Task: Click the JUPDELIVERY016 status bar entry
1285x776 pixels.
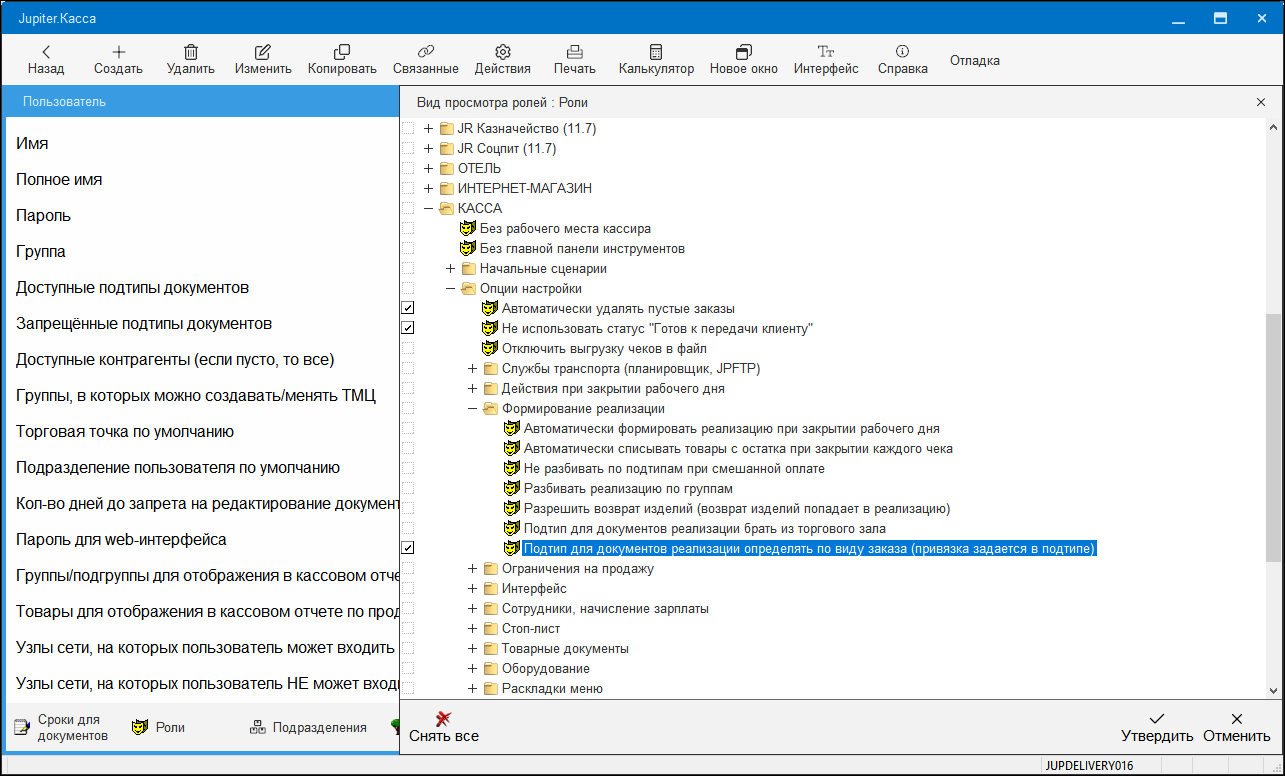Action: tap(1089, 766)
